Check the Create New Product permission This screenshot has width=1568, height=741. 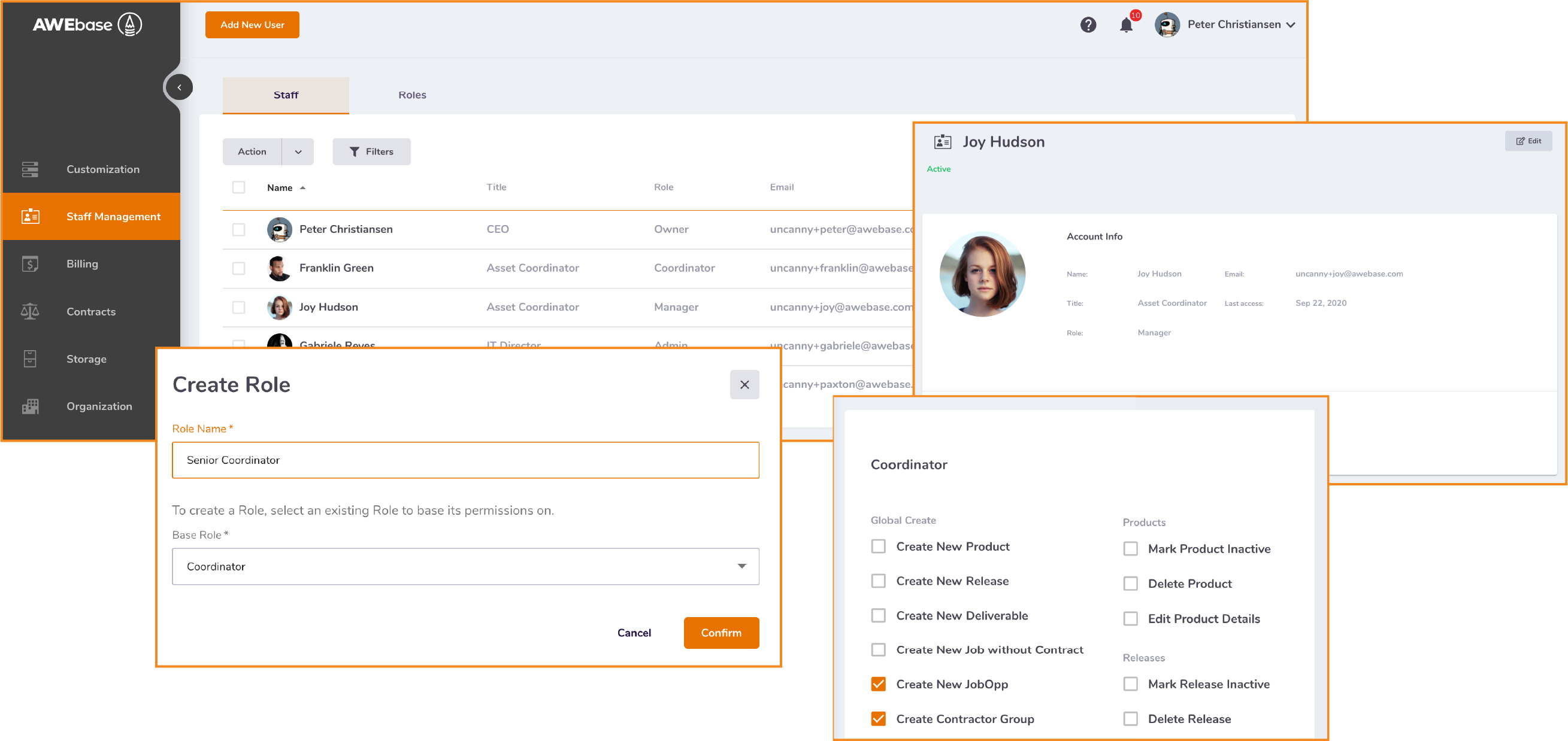(878, 546)
